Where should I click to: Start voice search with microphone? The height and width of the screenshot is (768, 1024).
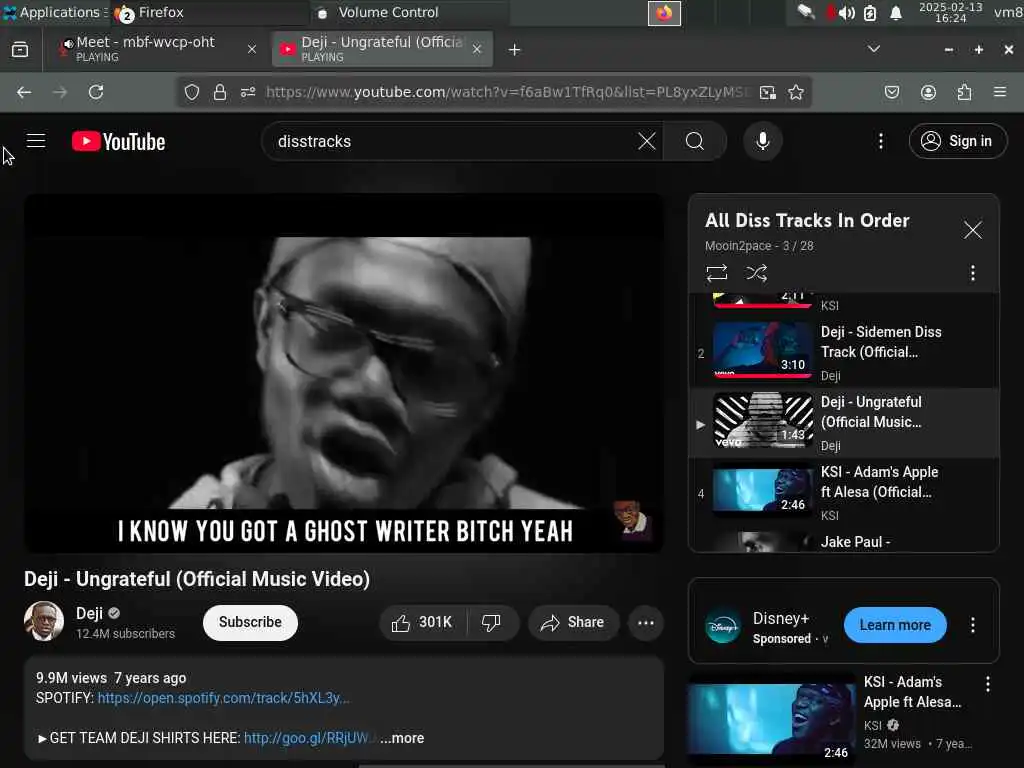click(x=762, y=141)
